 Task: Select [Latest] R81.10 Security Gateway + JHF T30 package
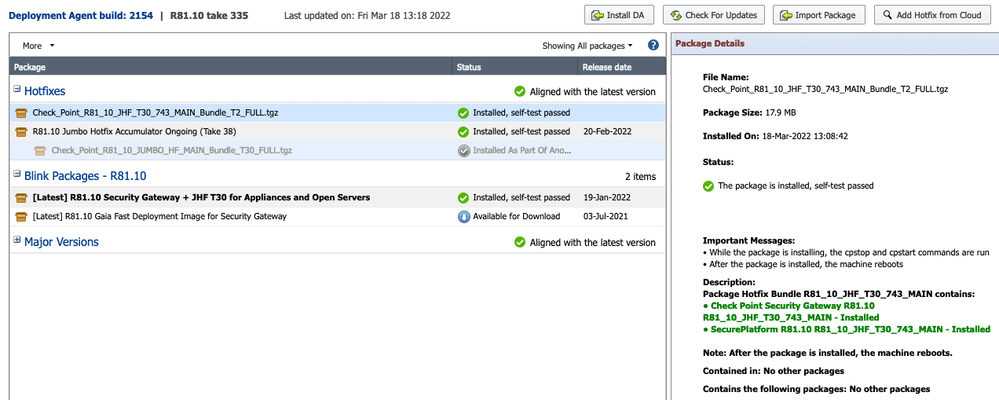click(x=338, y=198)
